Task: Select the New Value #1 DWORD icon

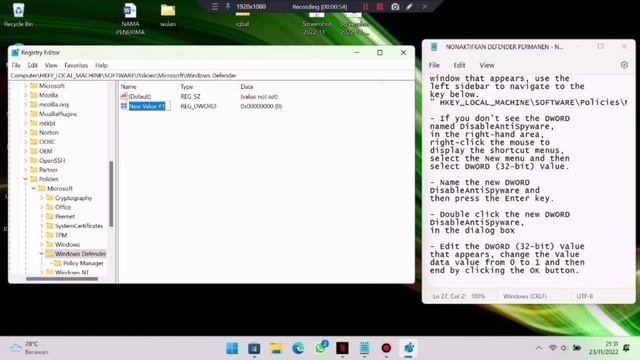Action: pyautogui.click(x=124, y=106)
